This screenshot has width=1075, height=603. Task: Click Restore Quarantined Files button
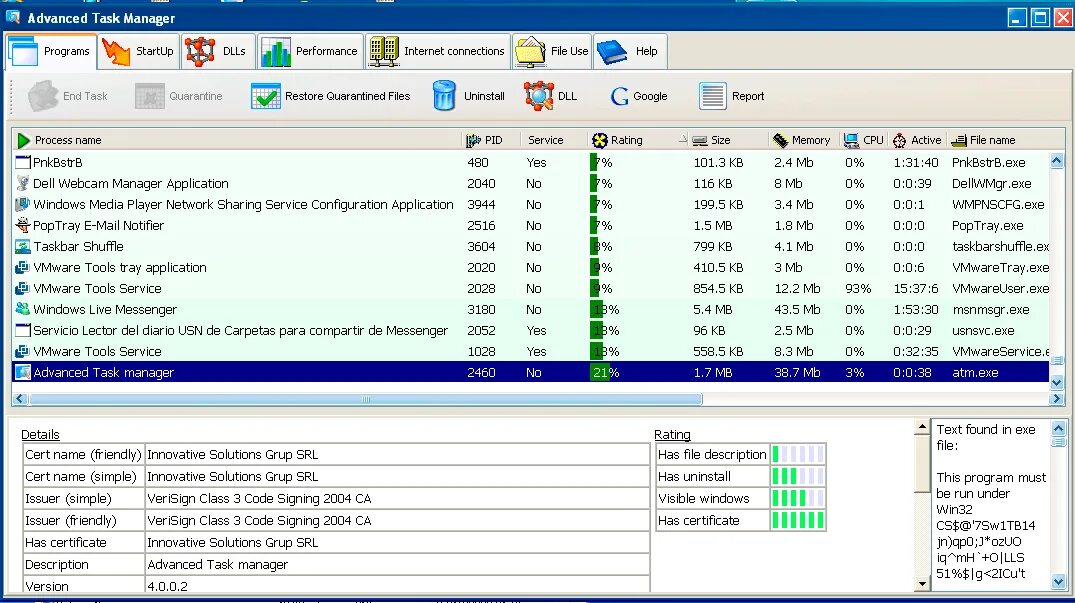[x=330, y=97]
